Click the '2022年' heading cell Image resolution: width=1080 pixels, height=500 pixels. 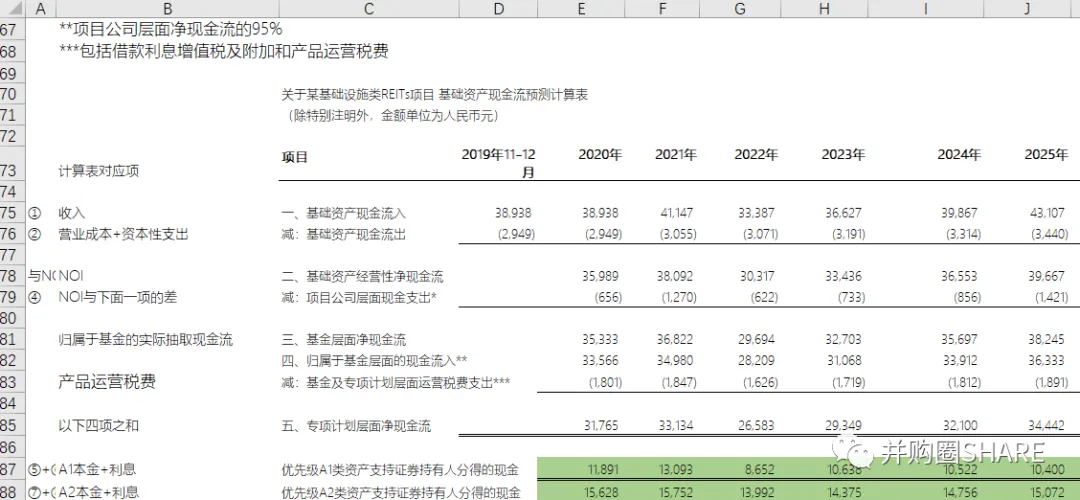(x=756, y=156)
